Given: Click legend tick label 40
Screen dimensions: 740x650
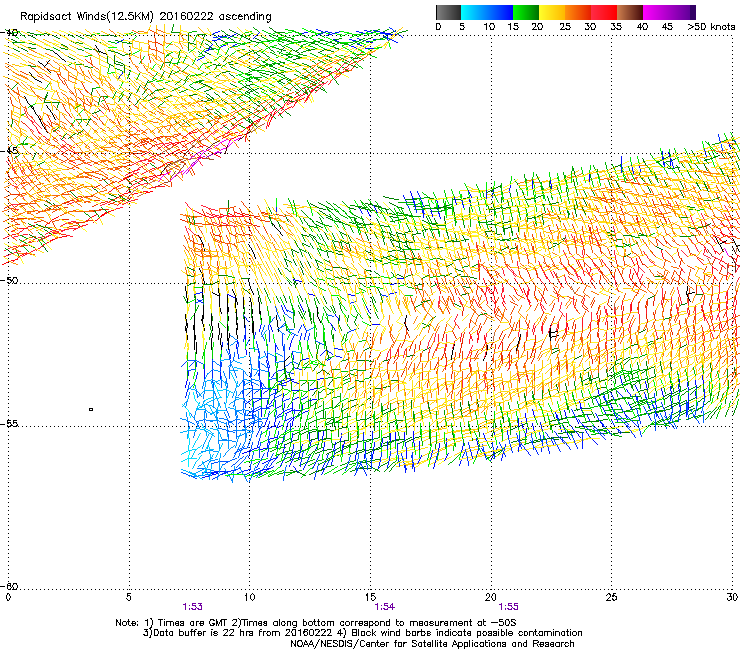Looking at the screenshot, I should (642, 27).
